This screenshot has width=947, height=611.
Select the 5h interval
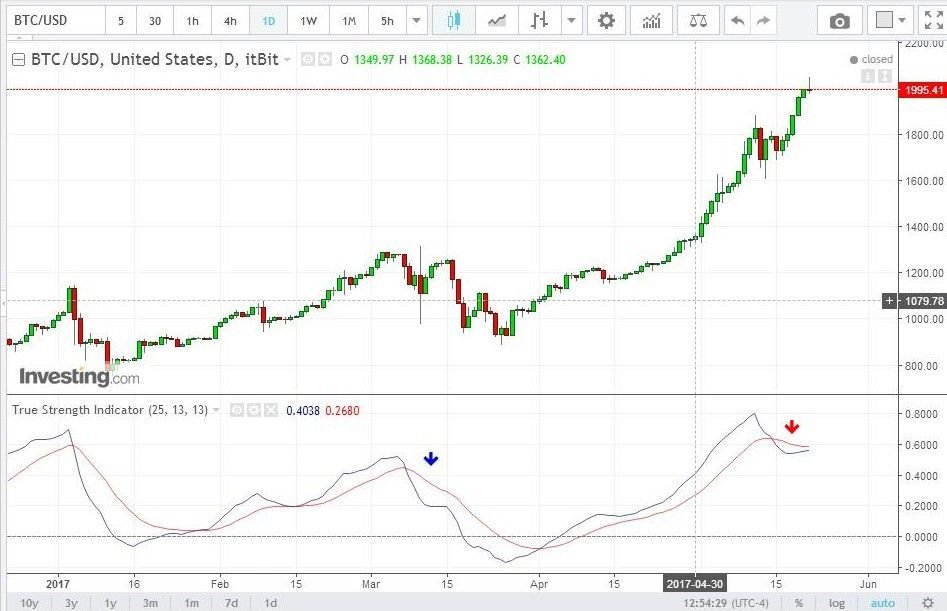(387, 21)
